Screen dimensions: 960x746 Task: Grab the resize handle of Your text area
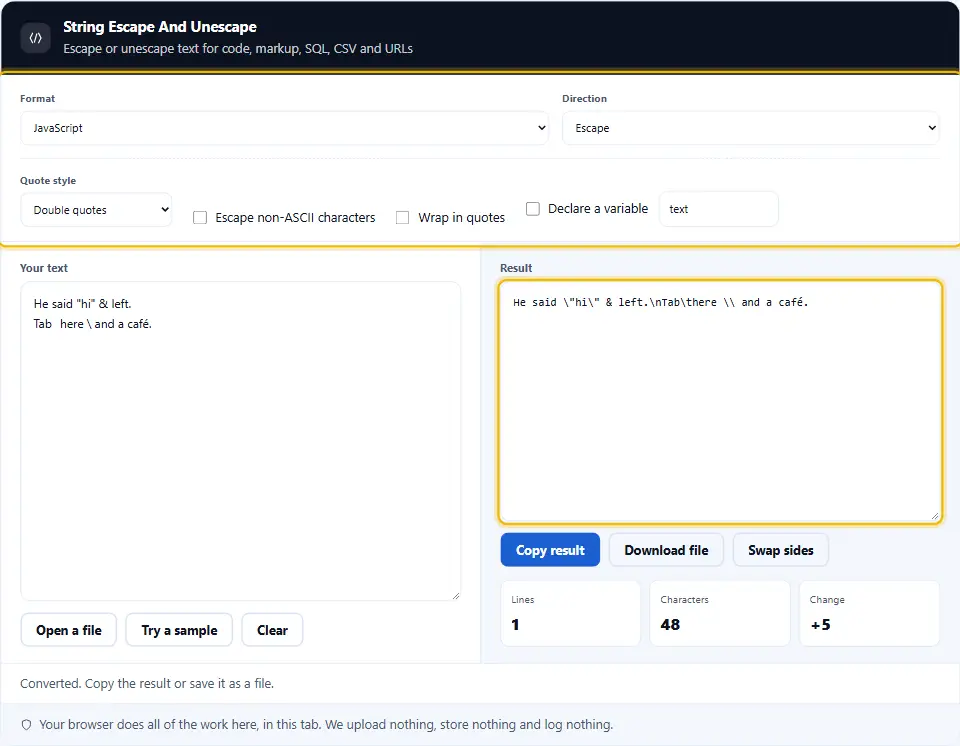(456, 595)
